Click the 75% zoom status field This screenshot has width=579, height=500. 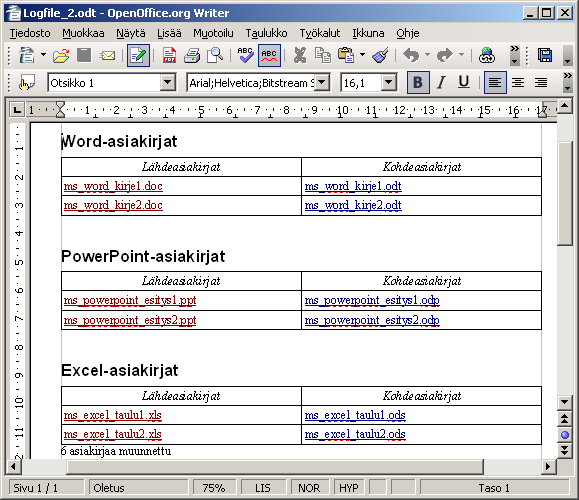(214, 488)
